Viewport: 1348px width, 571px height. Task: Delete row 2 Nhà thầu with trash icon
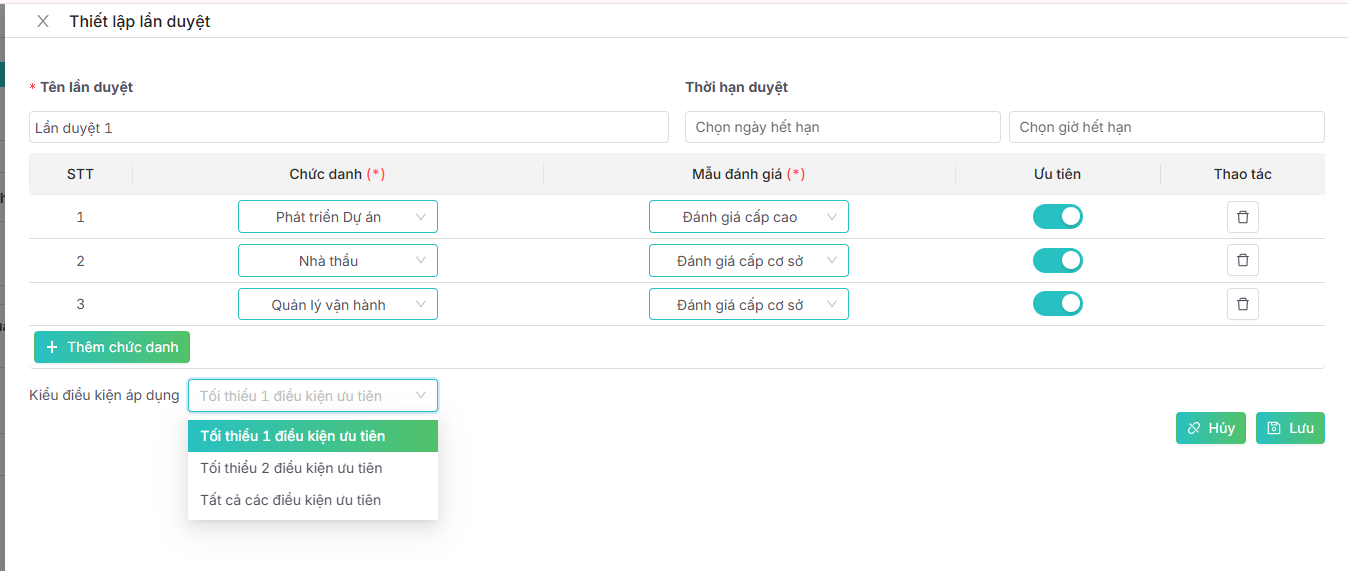(x=1242, y=260)
